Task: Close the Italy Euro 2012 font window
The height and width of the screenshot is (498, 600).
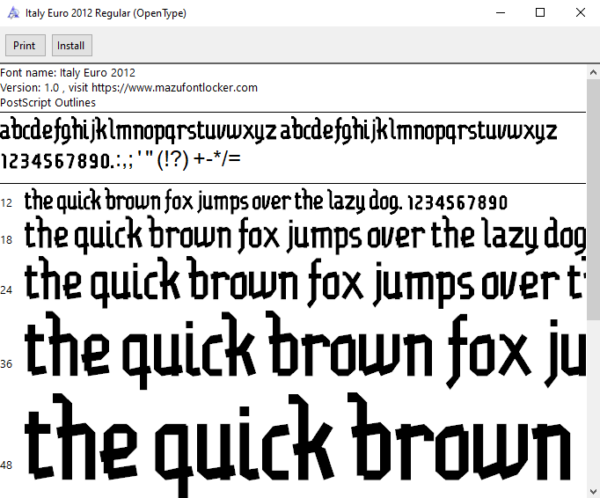Action: [x=580, y=13]
